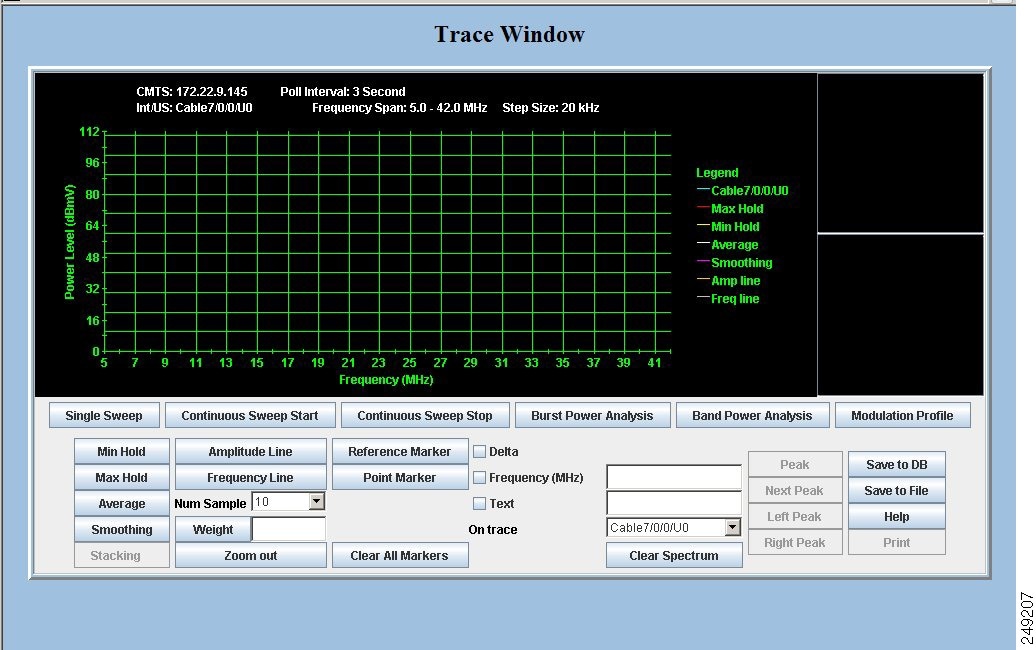Screen dimensions: 1036x650
Task: Stop the continuous sweep
Action: 425,416
